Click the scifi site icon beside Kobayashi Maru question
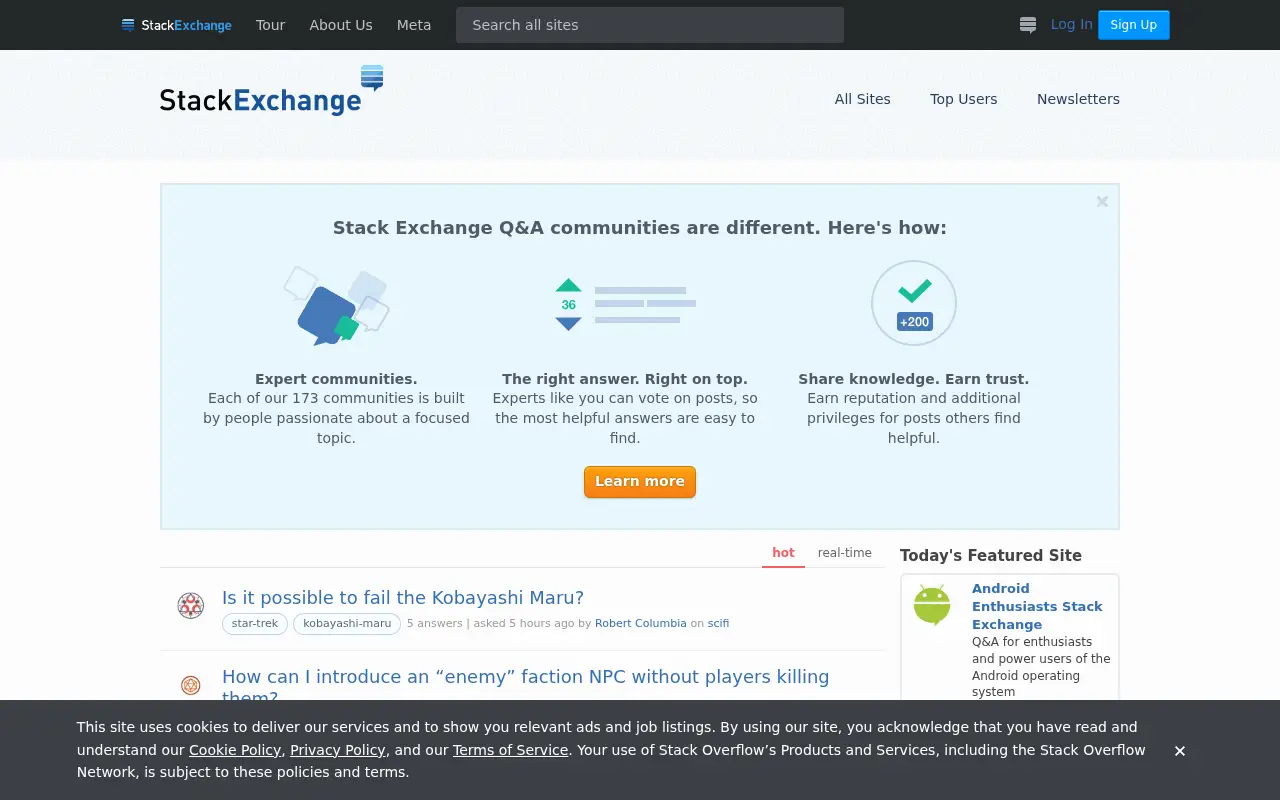This screenshot has height=800, width=1280. coord(191,605)
